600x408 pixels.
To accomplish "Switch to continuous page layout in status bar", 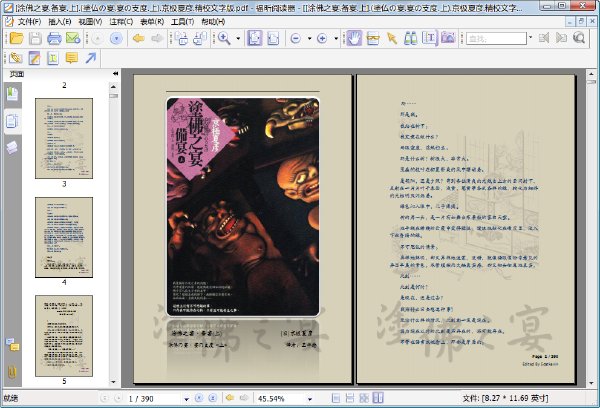I will [x=350, y=398].
